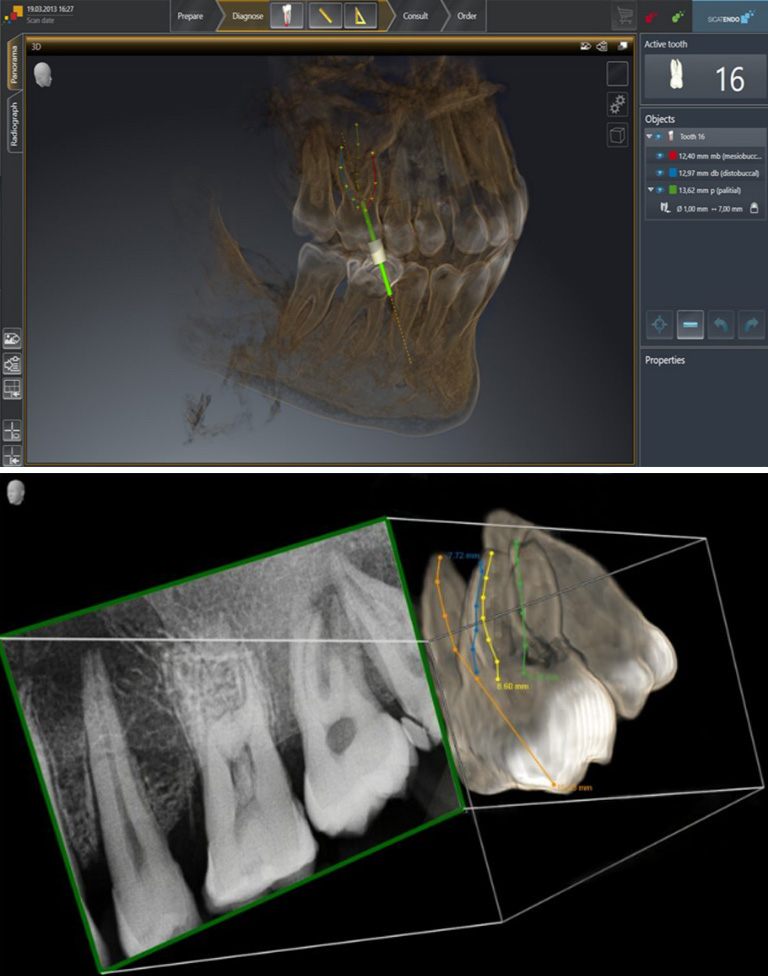The image size is (768, 976).
Task: Open the 3D view gear settings
Action: (617, 105)
